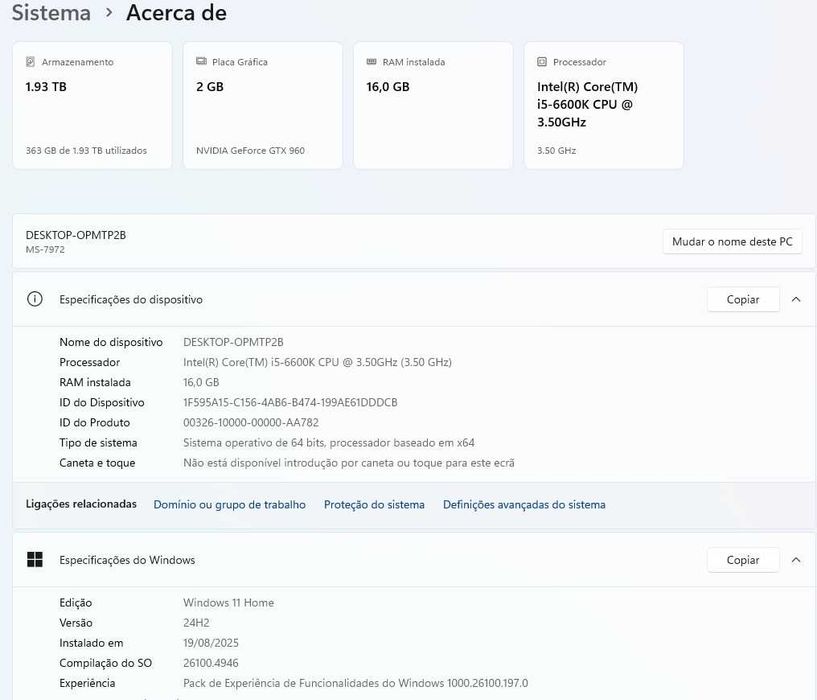Select ID do Produto value 00326-10000-00000-AA782

[x=251, y=423]
